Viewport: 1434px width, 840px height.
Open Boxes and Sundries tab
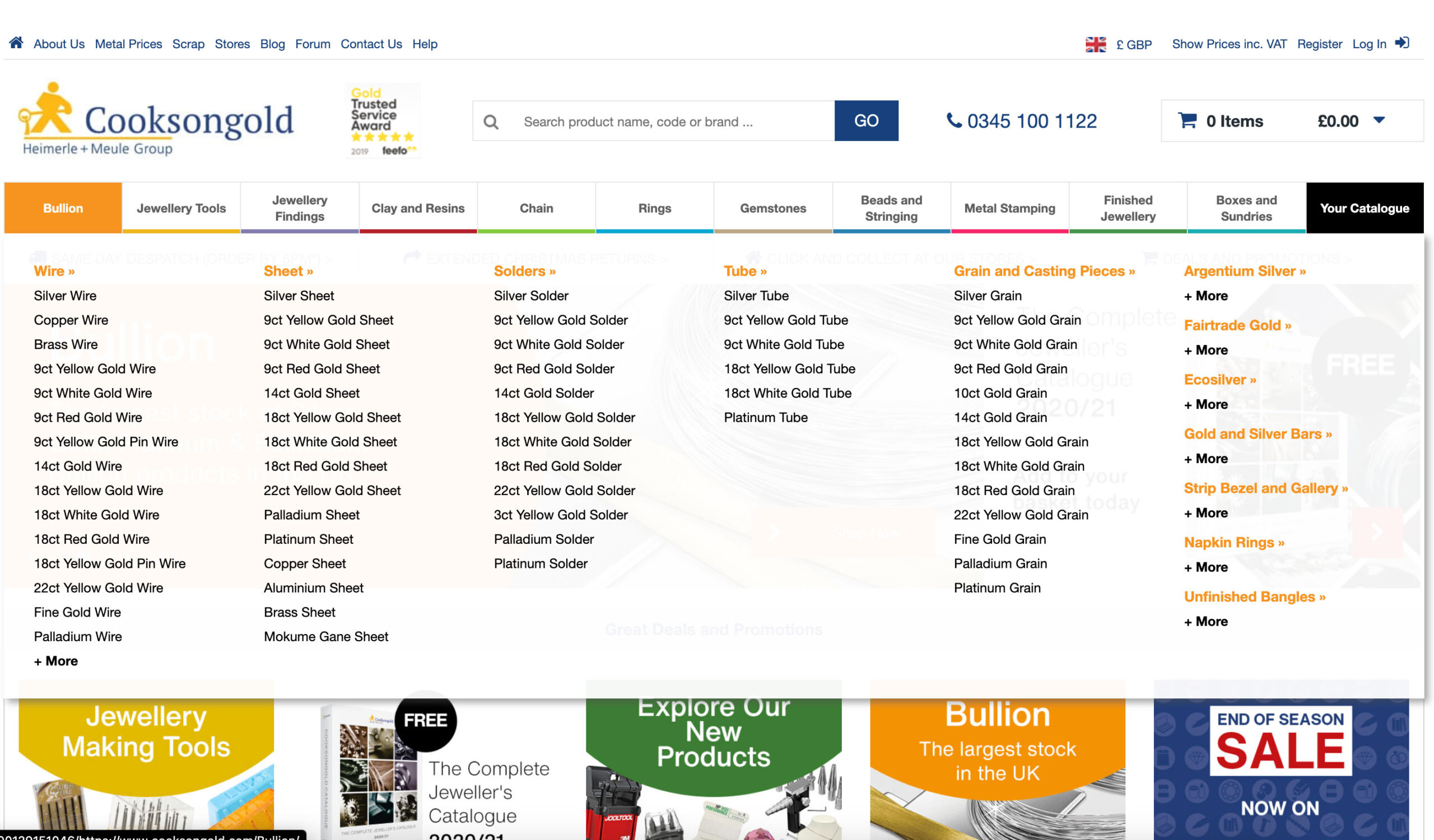pyautogui.click(x=1247, y=208)
